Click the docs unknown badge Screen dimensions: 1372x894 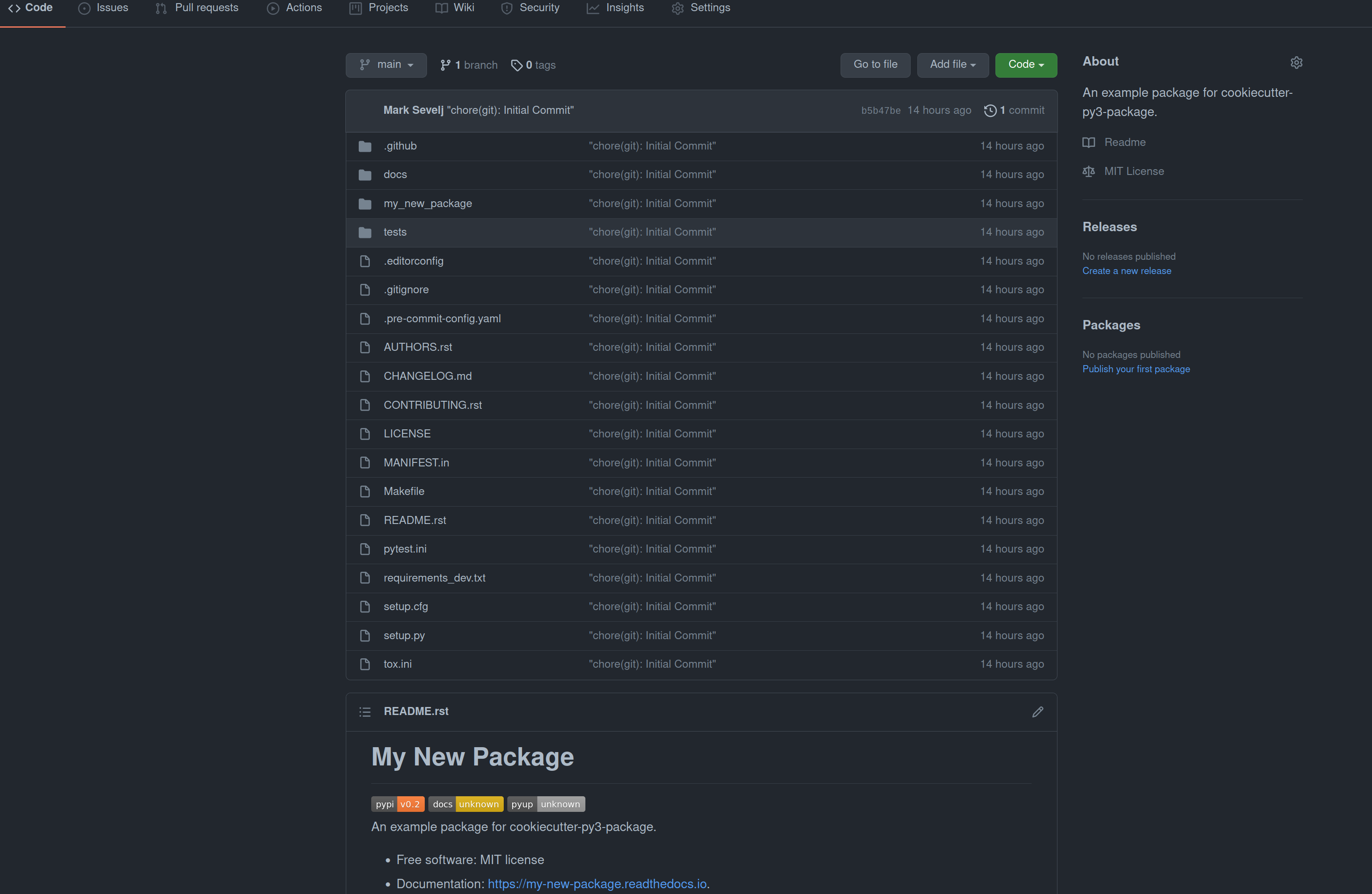coord(466,804)
